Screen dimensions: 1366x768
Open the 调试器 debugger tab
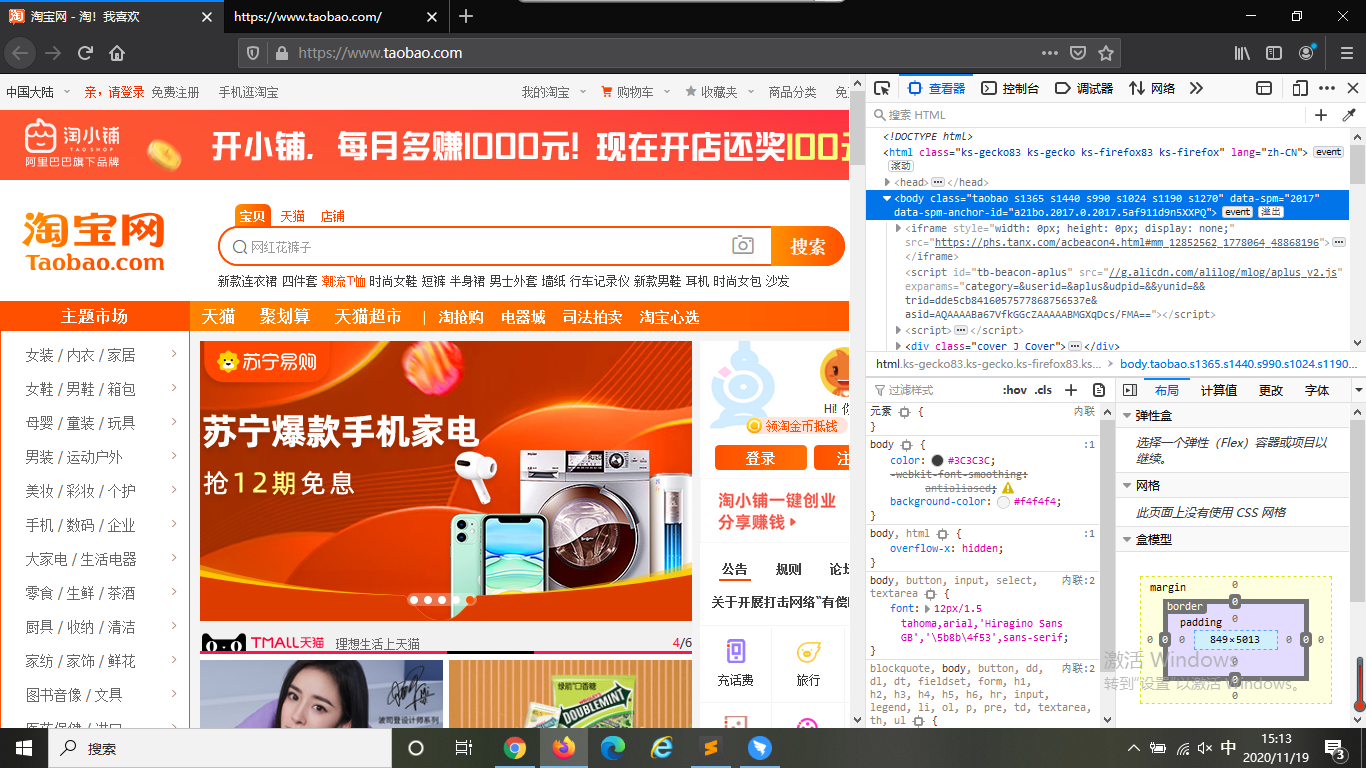click(1084, 88)
